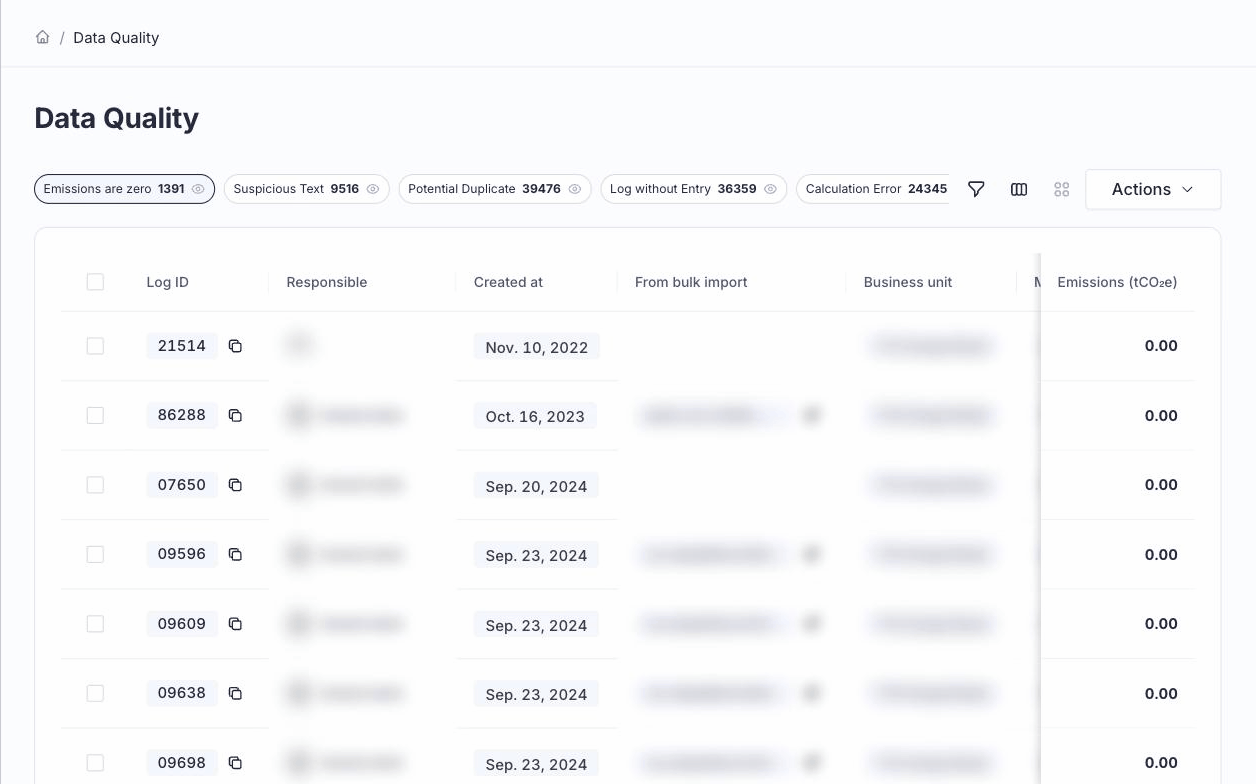Toggle visibility eye on Potential Duplicate
This screenshot has height=784, width=1256.
coord(575,189)
